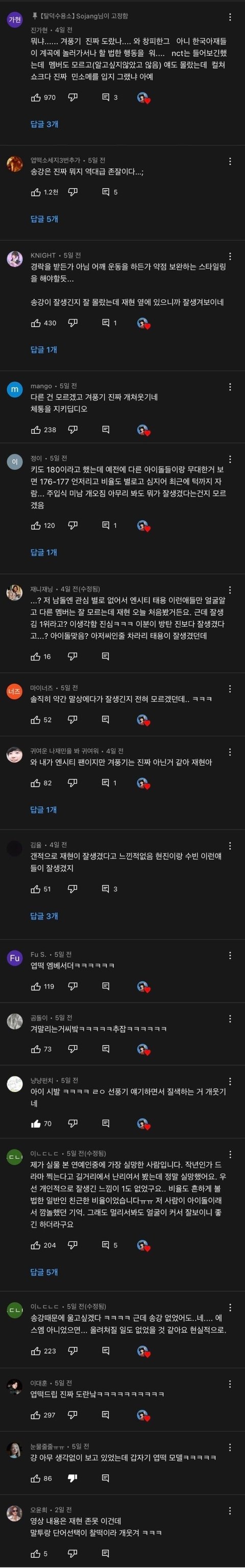Open 답글 5개 under the 204-like comment
This screenshot has width=245, height=1568.
coord(44,1272)
